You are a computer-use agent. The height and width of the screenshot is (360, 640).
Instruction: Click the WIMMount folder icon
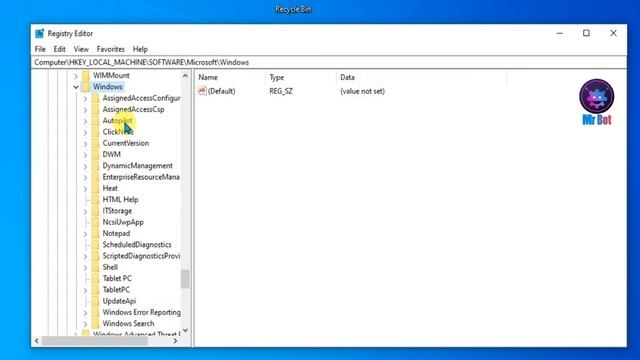click(86, 76)
